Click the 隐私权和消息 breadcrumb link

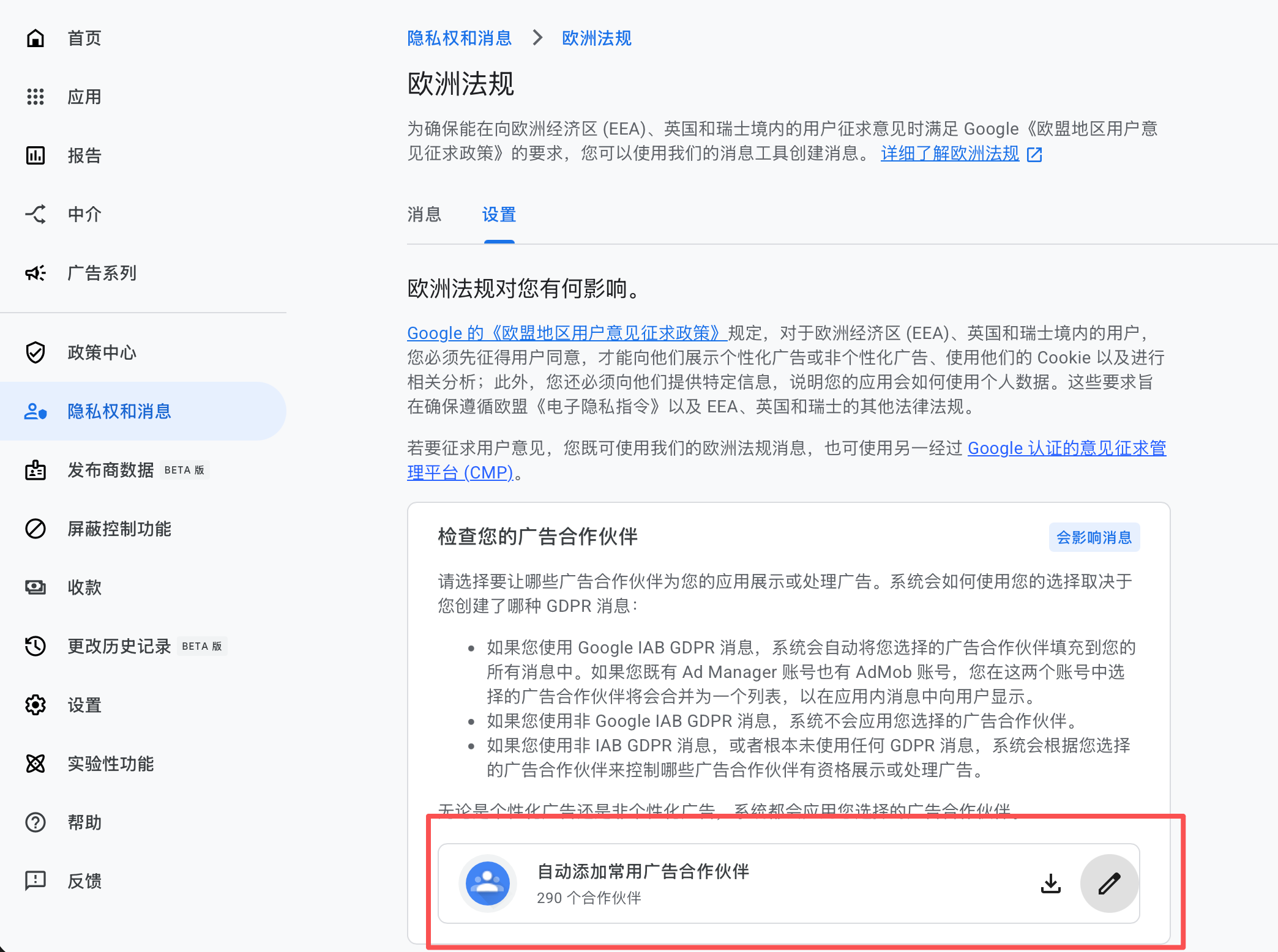(x=459, y=38)
